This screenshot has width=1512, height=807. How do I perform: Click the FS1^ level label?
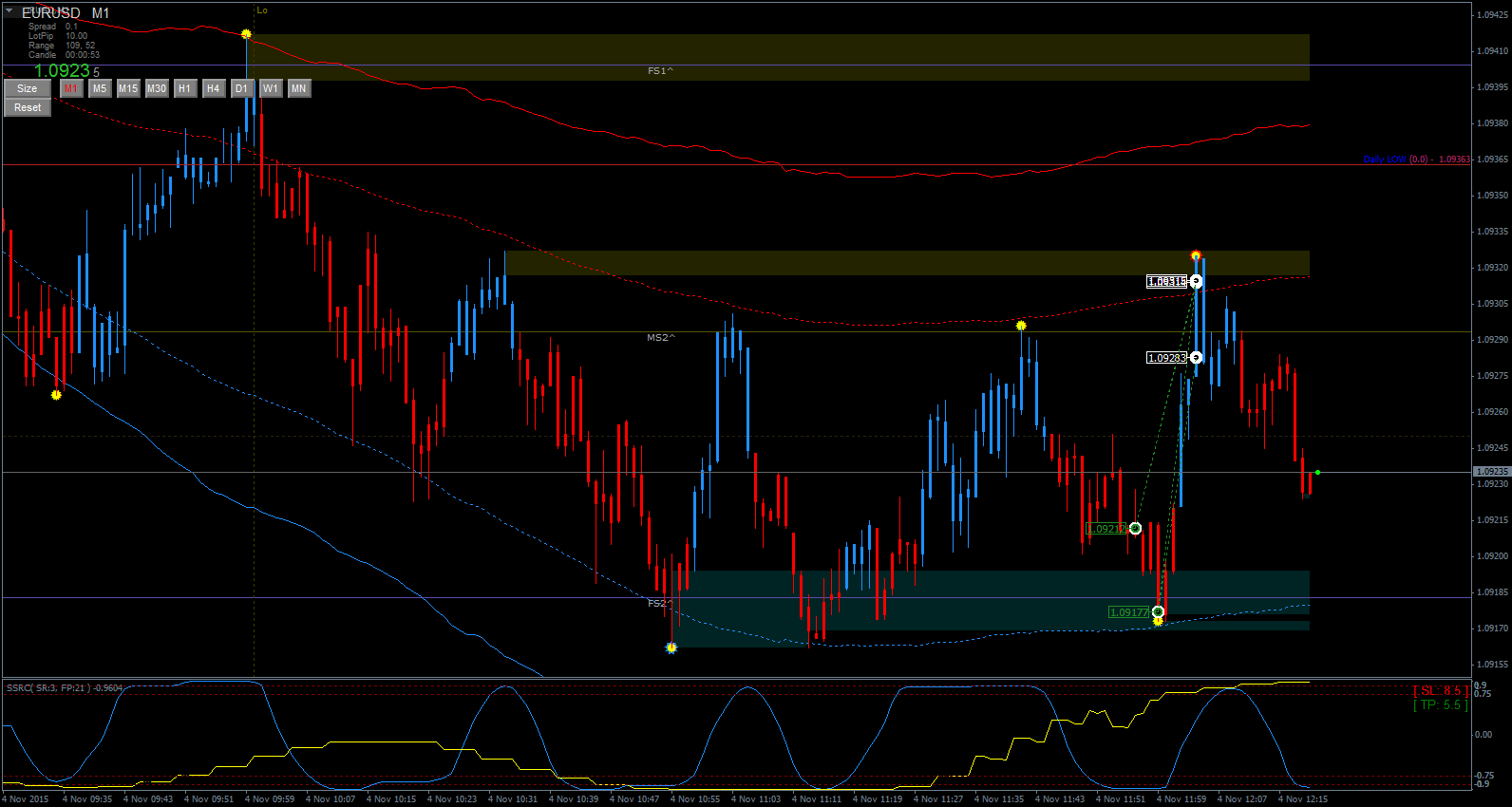[660, 71]
